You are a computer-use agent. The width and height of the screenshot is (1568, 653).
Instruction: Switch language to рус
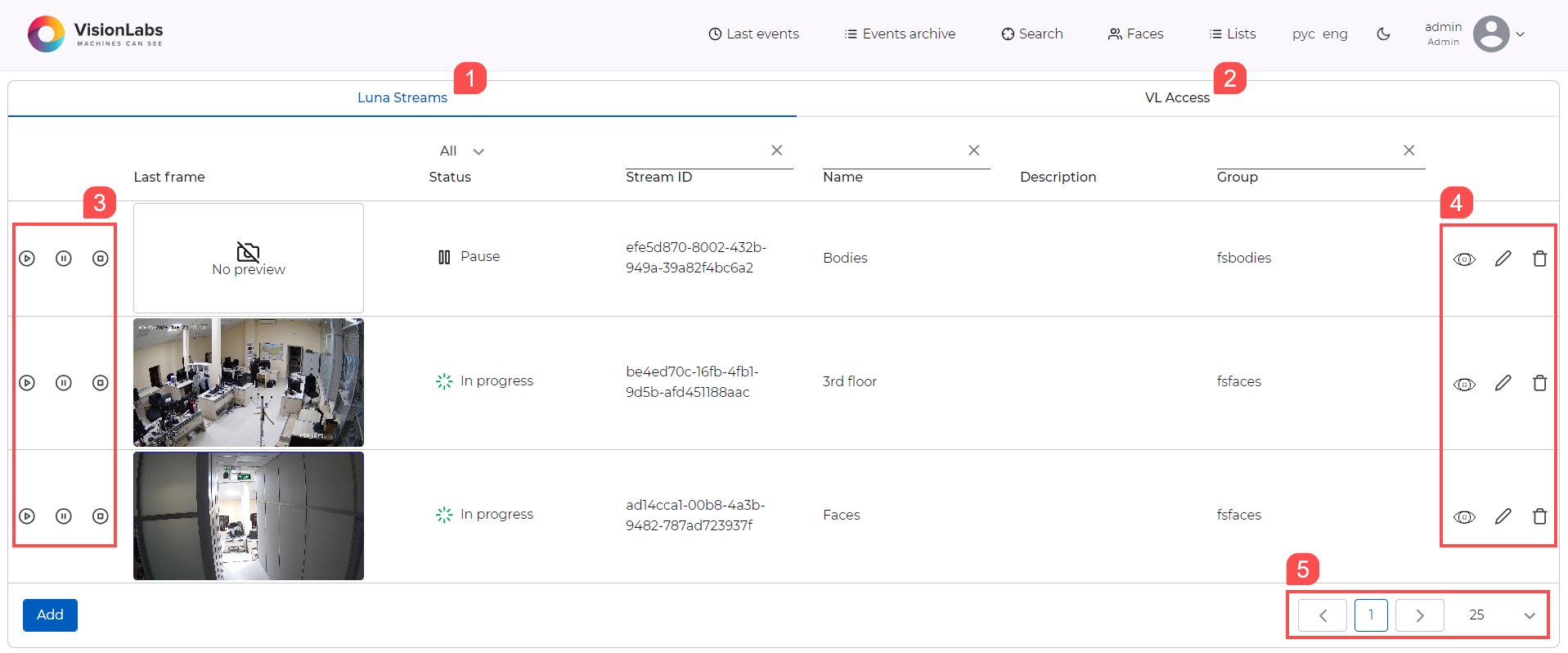(1303, 34)
